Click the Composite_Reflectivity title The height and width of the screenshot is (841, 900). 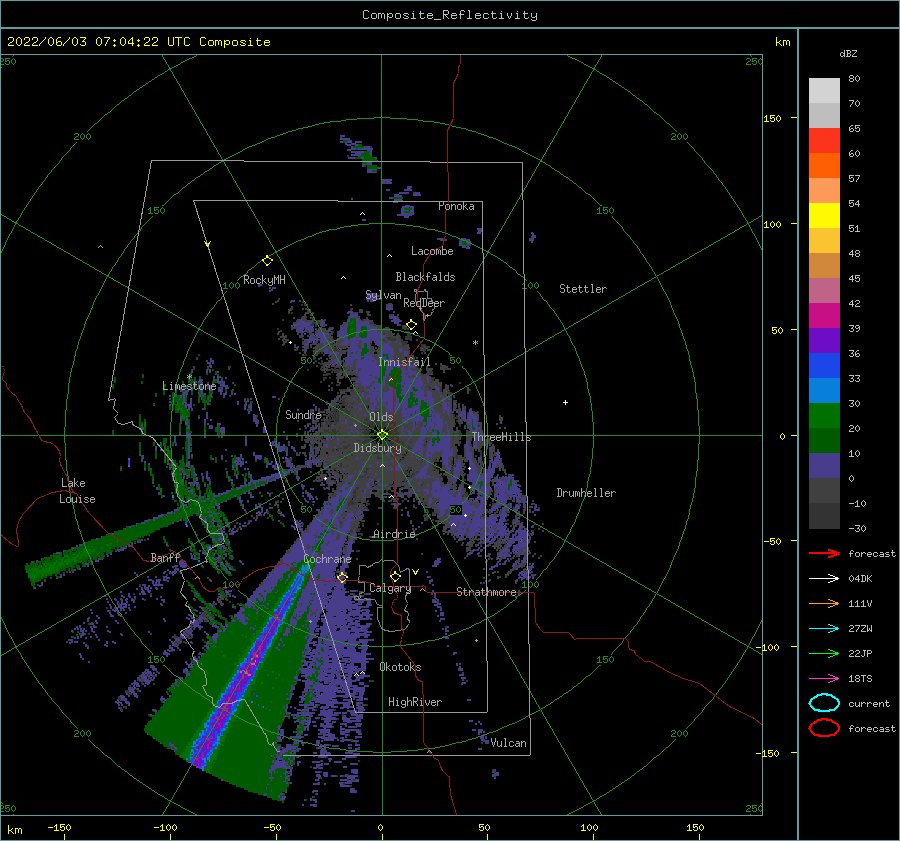click(449, 15)
